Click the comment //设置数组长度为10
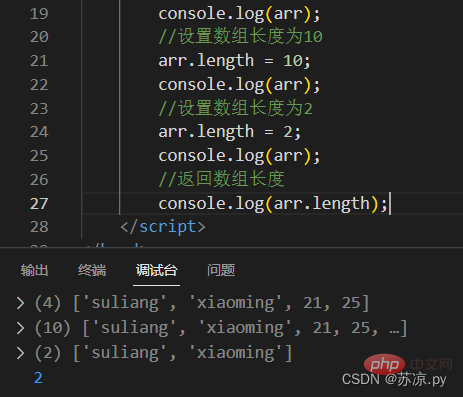The height and width of the screenshot is (397, 463). [x=241, y=36]
